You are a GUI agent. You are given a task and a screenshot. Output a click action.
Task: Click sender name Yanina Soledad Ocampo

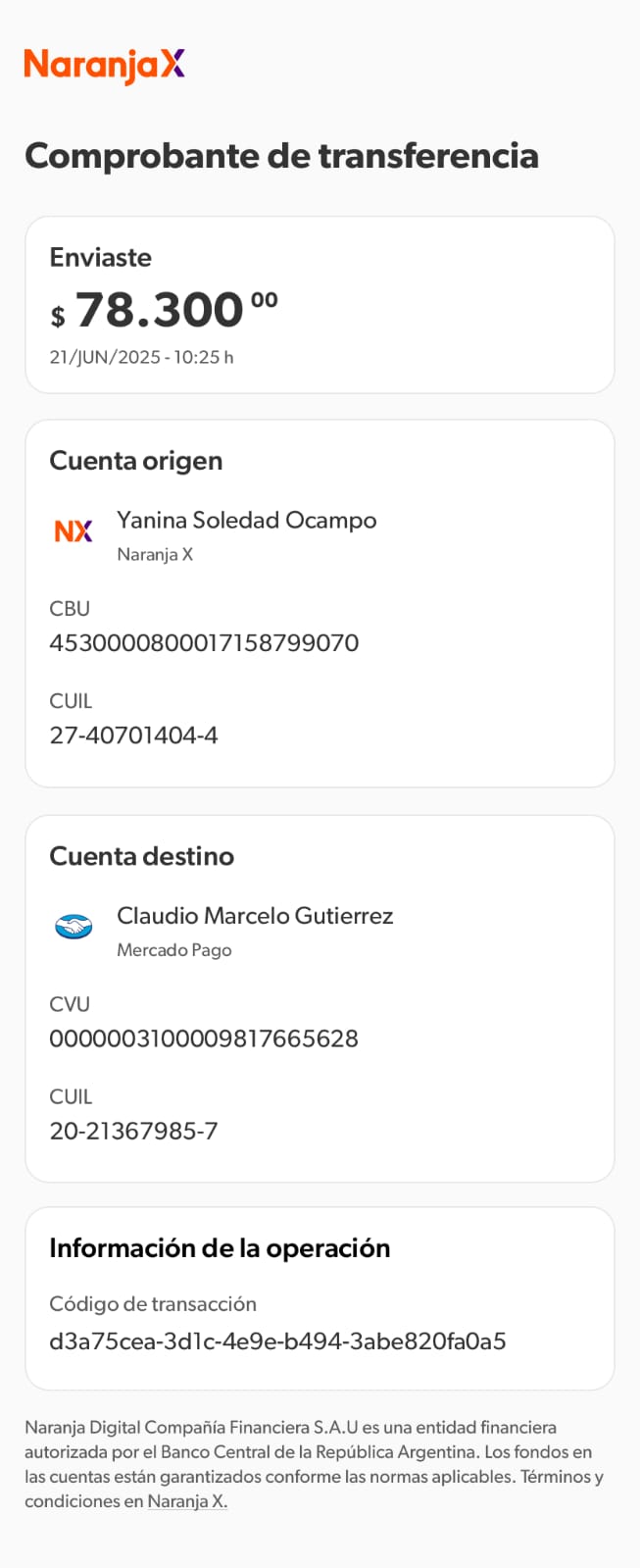coord(246,520)
